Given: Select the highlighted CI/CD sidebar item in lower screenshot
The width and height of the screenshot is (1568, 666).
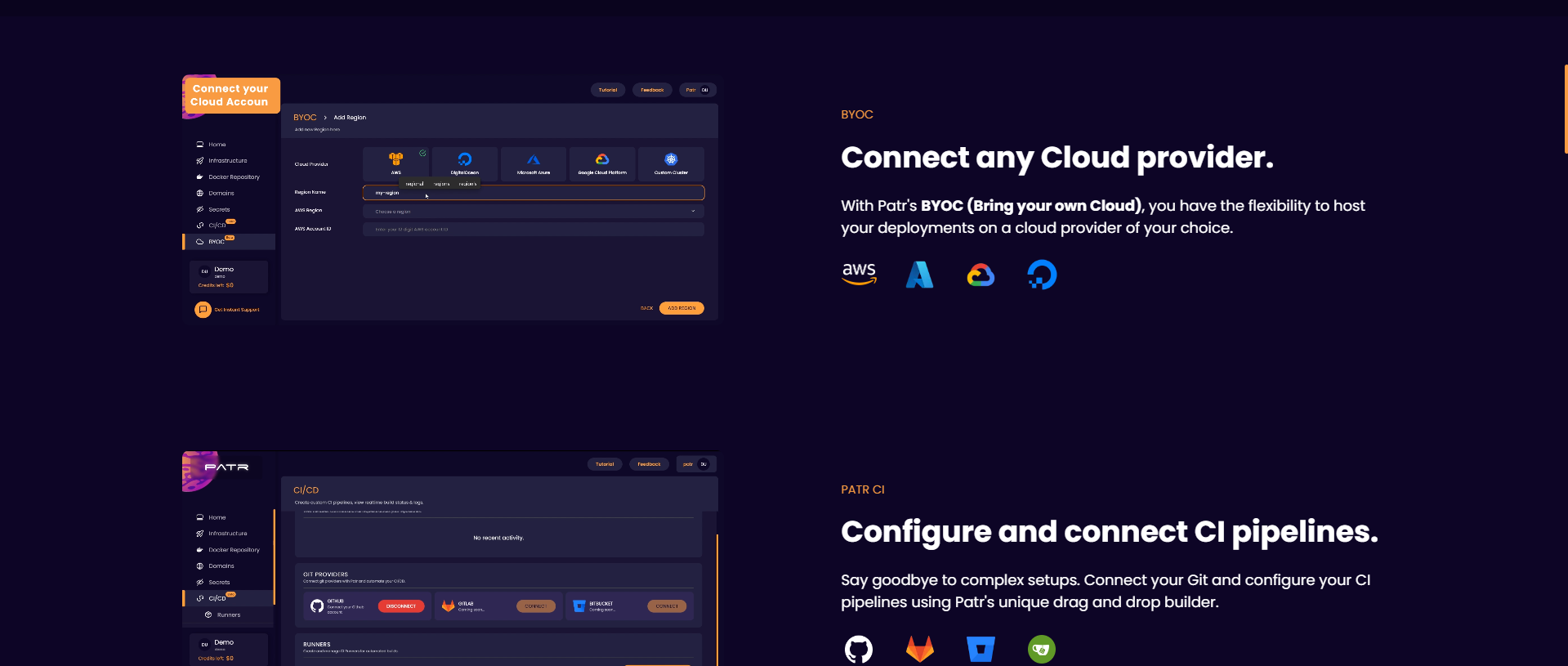Looking at the screenshot, I should tap(228, 598).
